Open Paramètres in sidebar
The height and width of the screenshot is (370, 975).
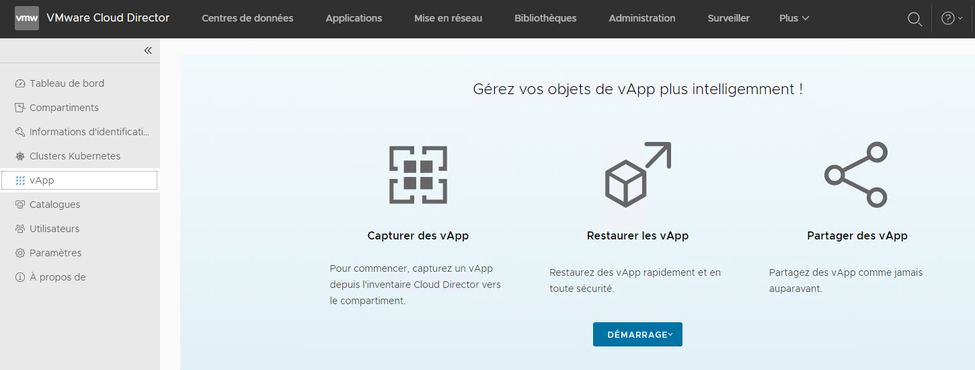tap(55, 253)
